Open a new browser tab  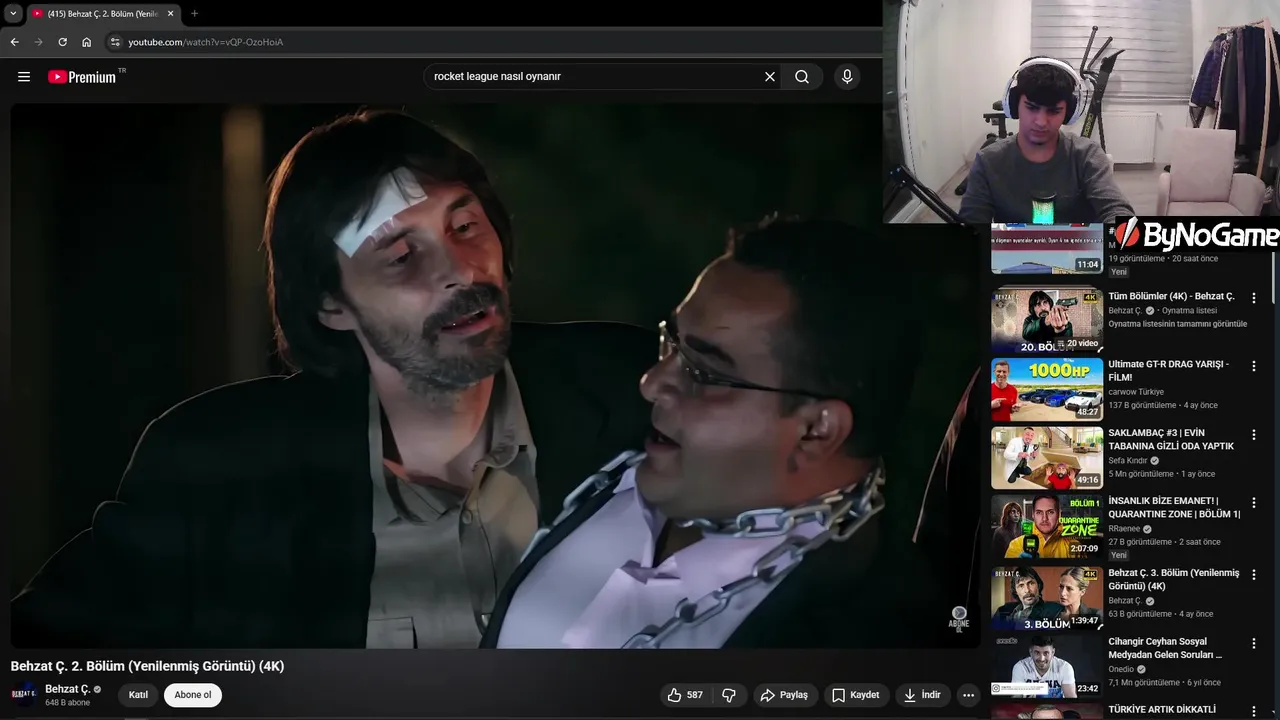tap(194, 14)
